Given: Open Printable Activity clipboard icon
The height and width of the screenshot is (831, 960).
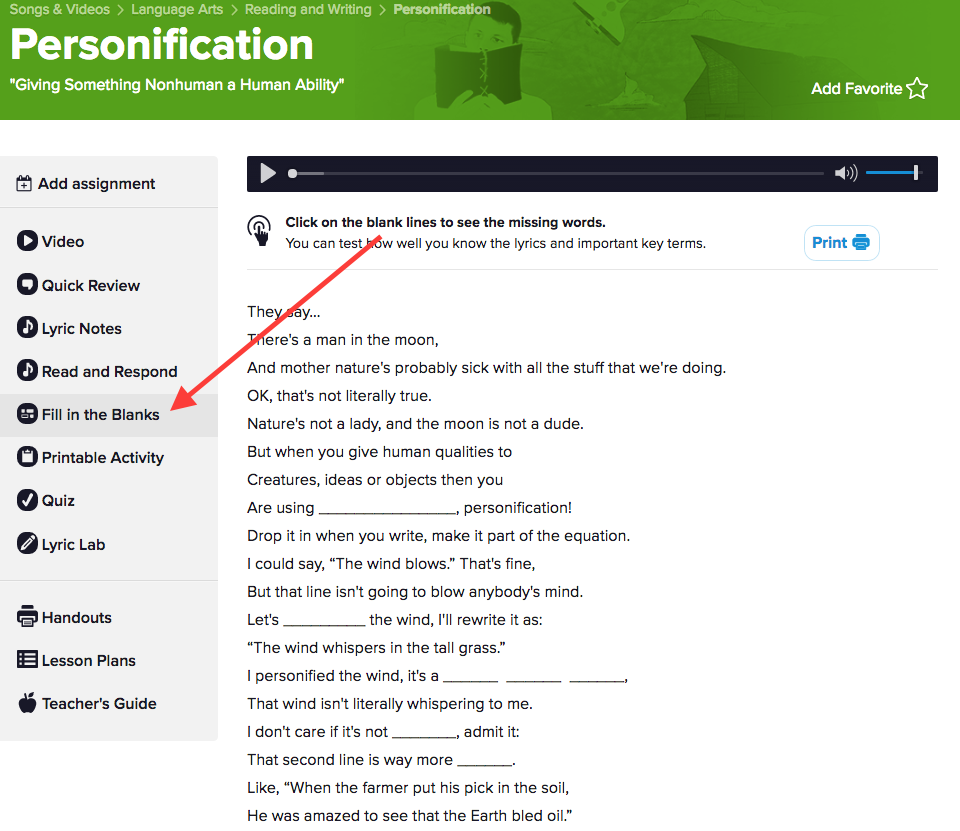Looking at the screenshot, I should 27,458.
